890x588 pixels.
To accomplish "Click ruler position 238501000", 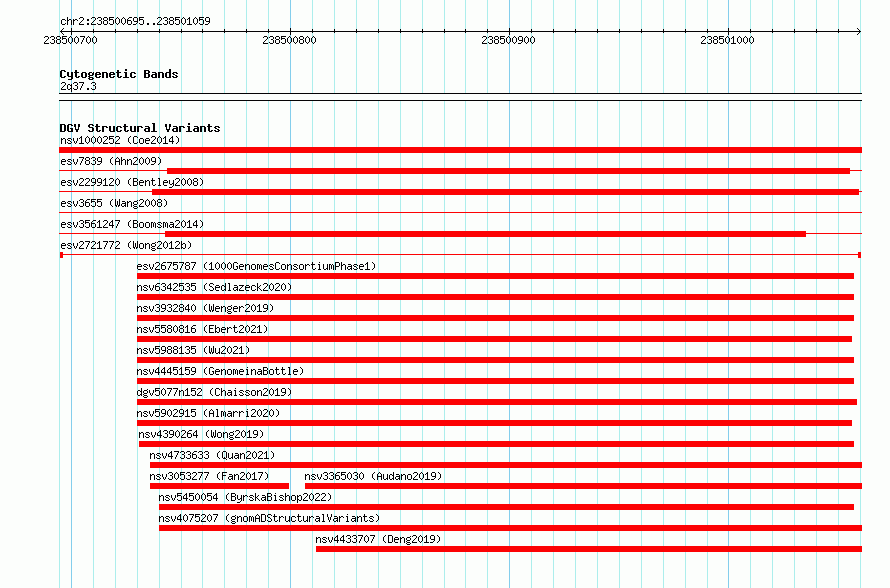I will [x=727, y=40].
